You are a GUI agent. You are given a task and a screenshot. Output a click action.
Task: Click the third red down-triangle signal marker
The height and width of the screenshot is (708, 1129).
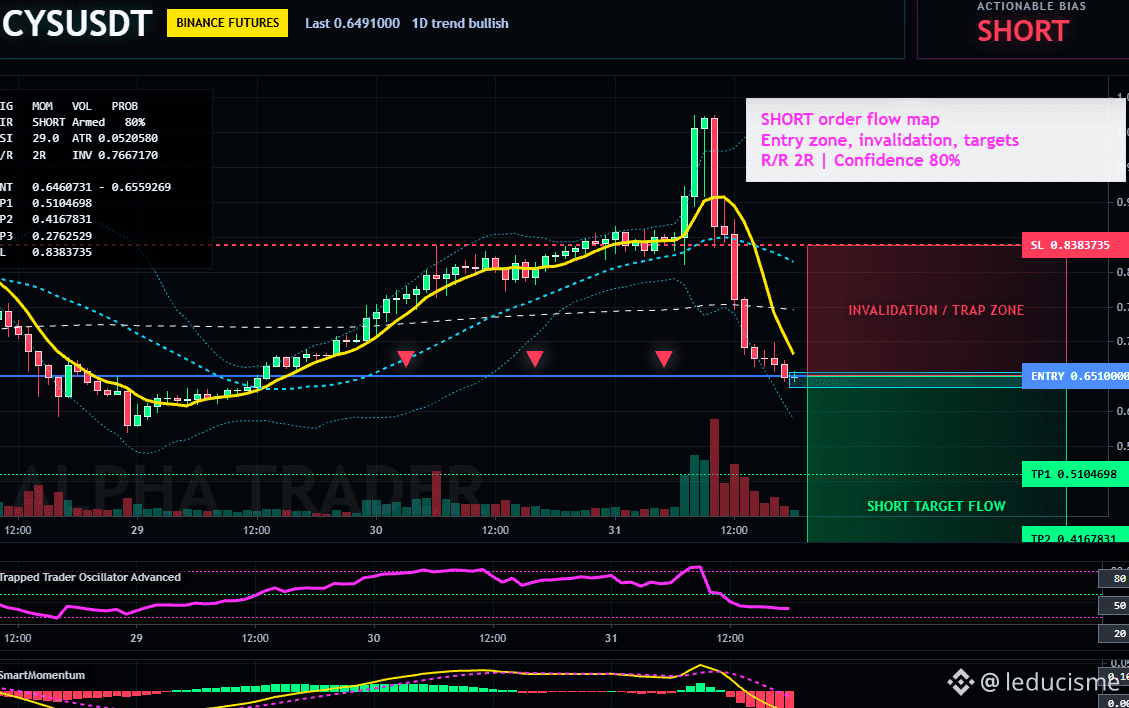663,359
